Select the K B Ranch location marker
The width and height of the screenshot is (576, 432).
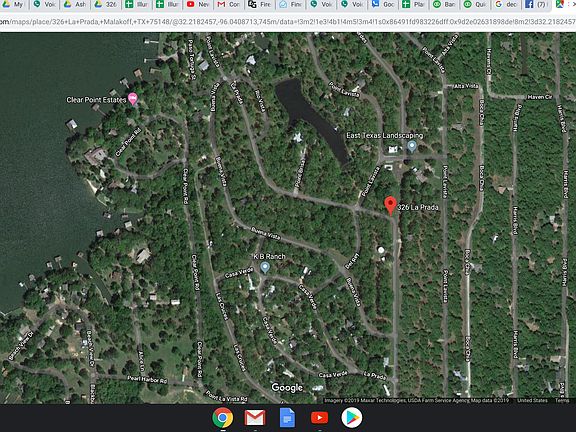tap(264, 267)
